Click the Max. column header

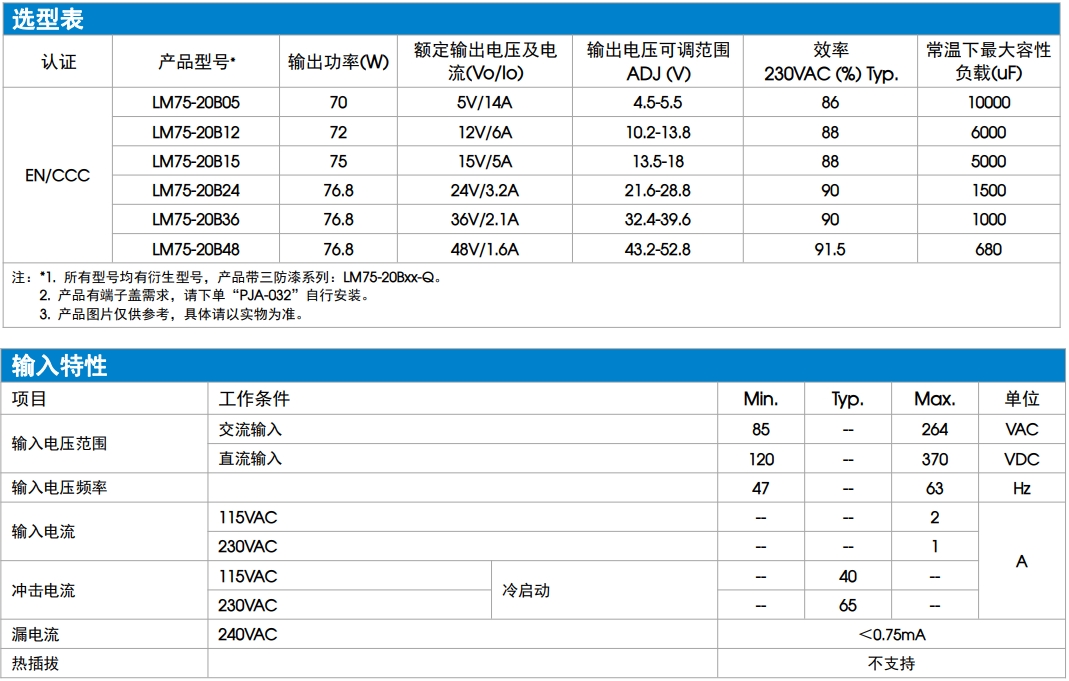point(934,399)
